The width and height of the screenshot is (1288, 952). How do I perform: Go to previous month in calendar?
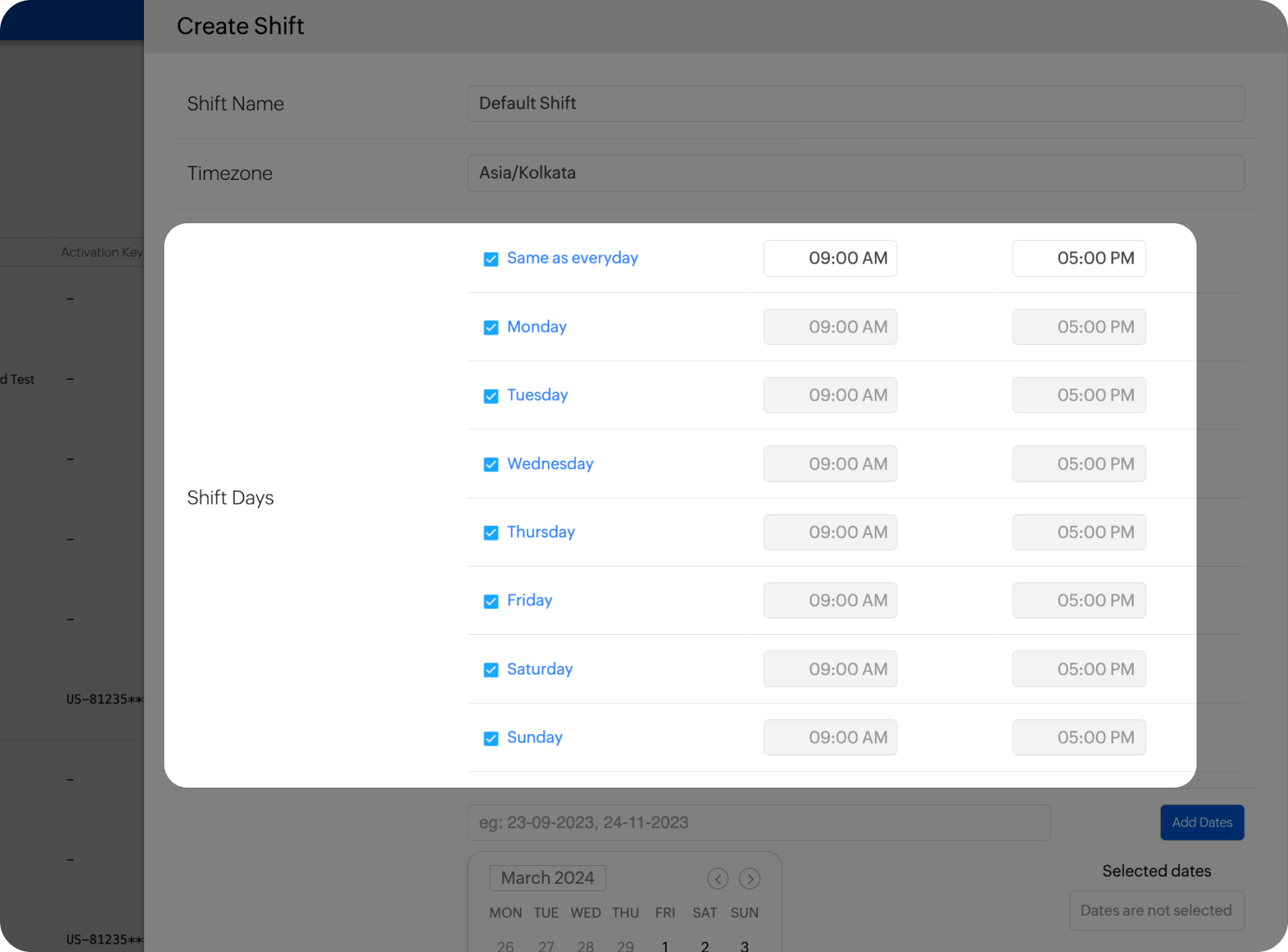(718, 878)
